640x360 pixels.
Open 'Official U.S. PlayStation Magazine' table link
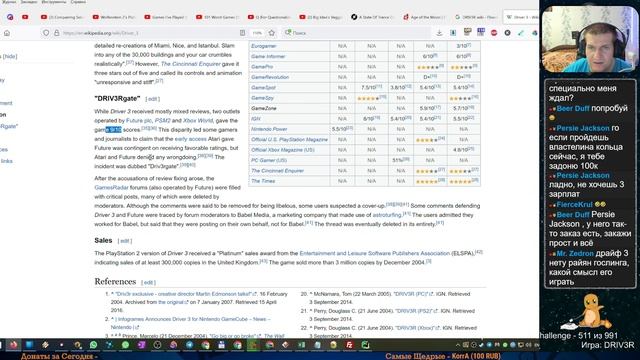(289, 140)
